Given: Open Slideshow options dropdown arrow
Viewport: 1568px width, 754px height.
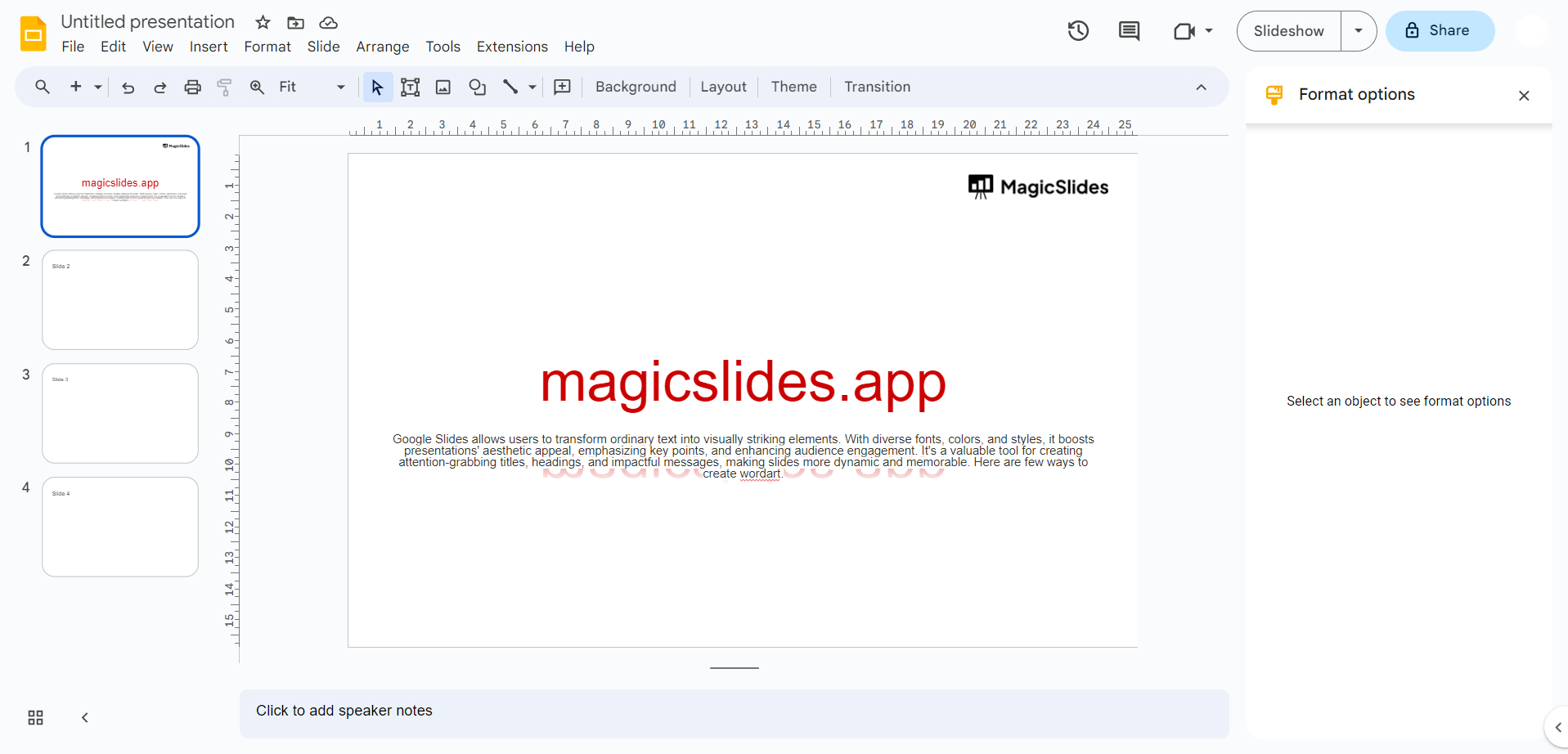Looking at the screenshot, I should pos(1359,31).
